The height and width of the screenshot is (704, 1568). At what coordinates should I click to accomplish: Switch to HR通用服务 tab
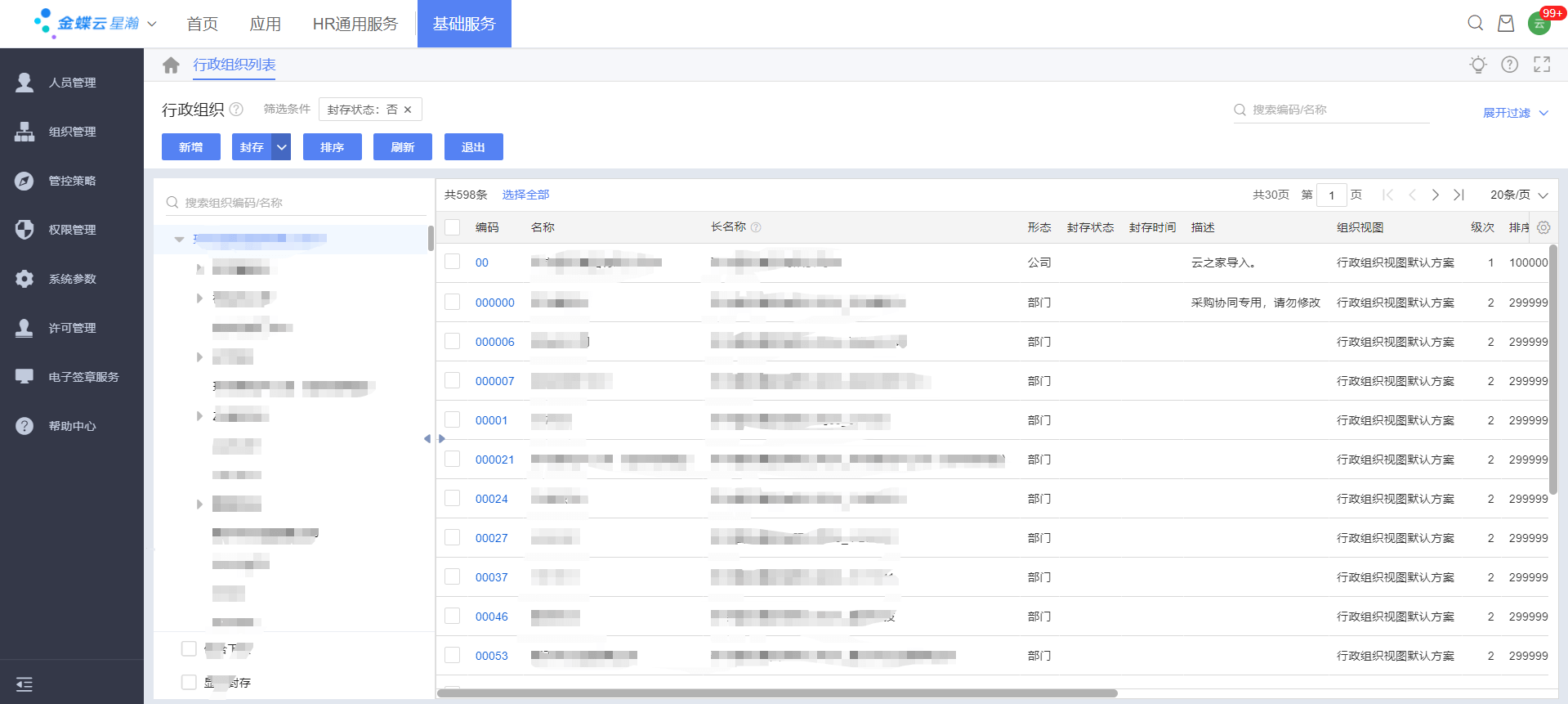355,24
